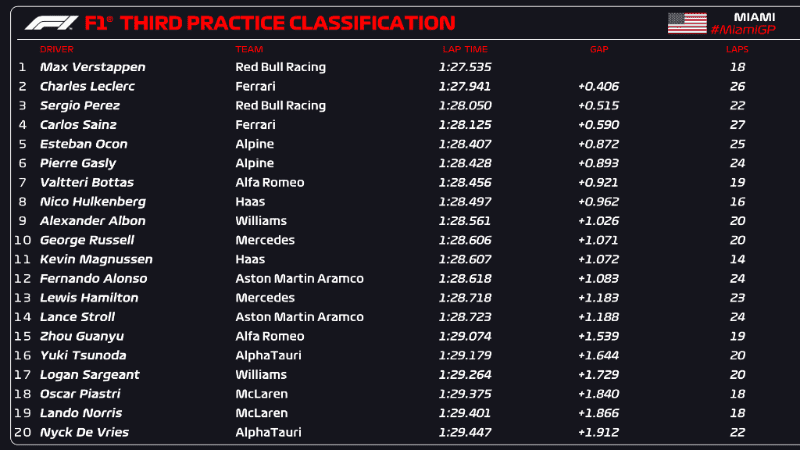Select the LAP TIME column header
The height and width of the screenshot is (450, 800).
464,49
